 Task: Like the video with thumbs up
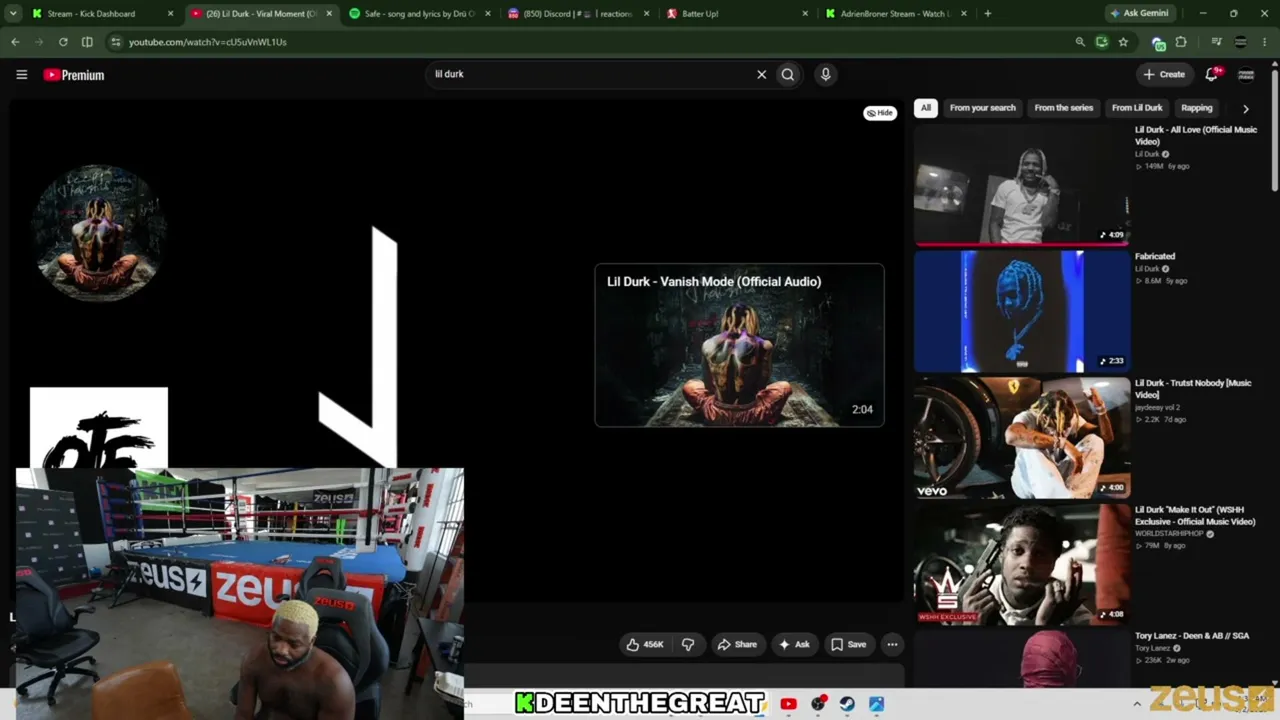(x=645, y=645)
